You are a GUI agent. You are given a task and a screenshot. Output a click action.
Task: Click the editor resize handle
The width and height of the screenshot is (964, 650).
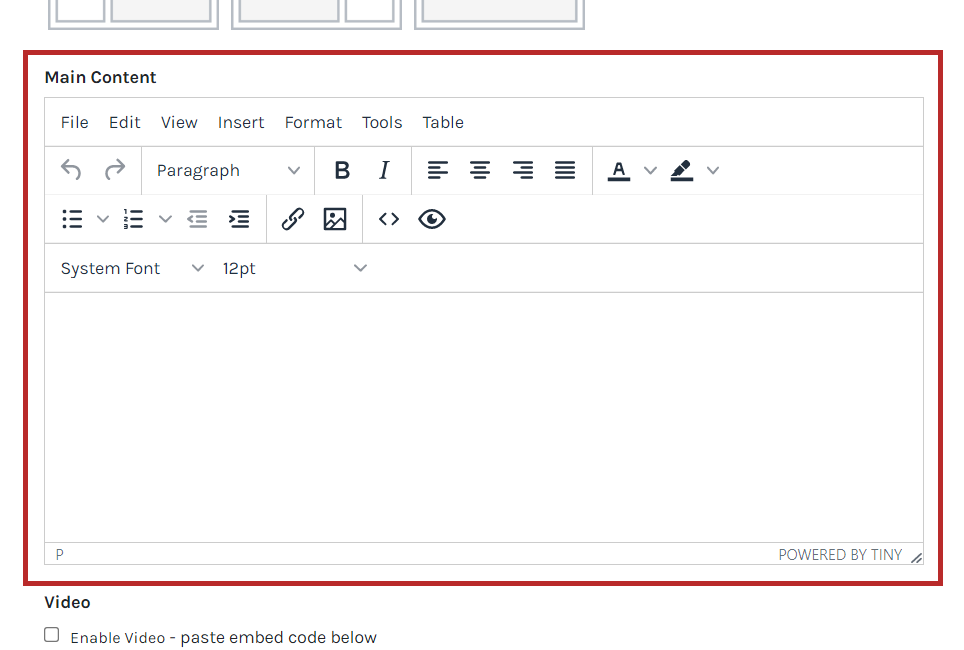click(916, 557)
